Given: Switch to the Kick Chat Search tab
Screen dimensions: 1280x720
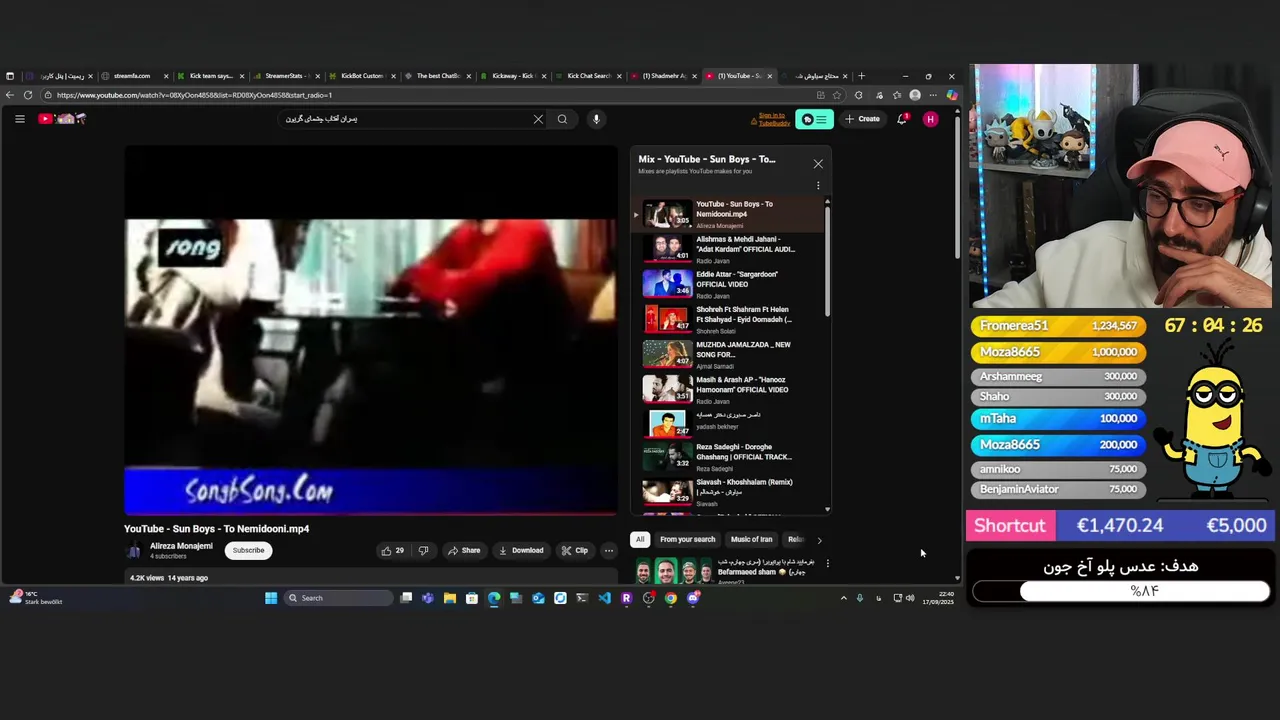Looking at the screenshot, I should tap(588, 76).
